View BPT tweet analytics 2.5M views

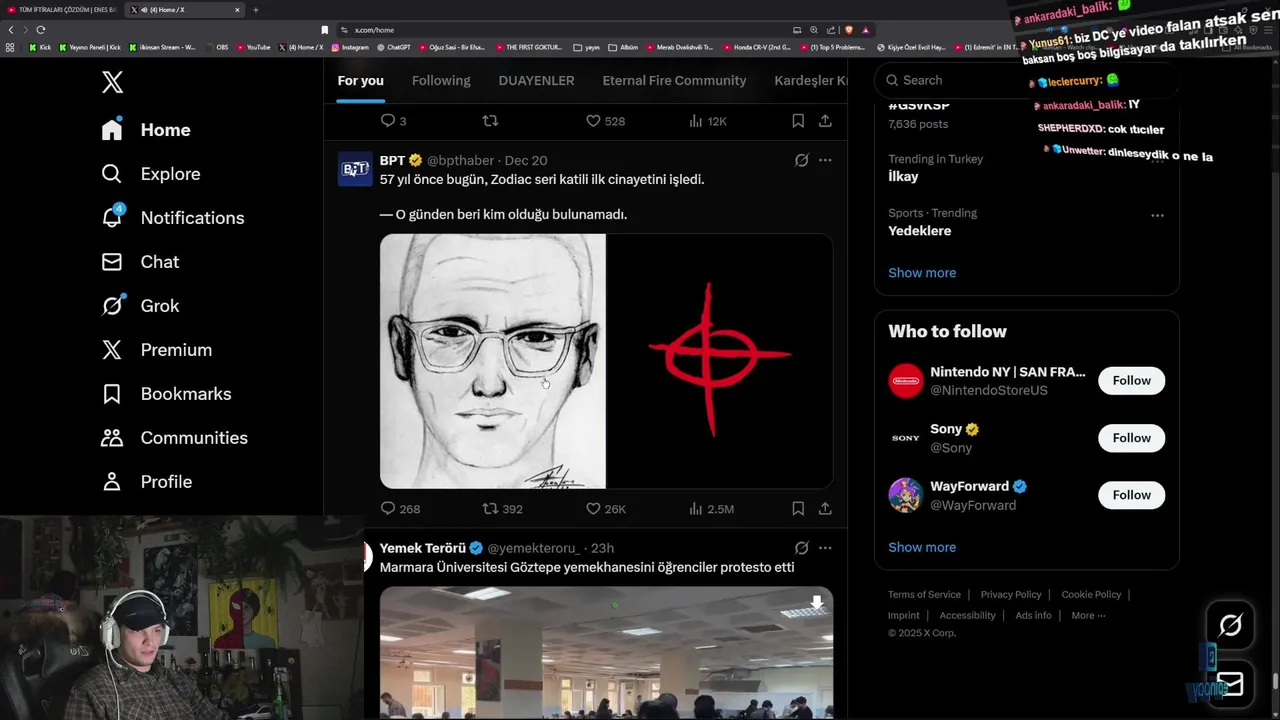tap(711, 509)
